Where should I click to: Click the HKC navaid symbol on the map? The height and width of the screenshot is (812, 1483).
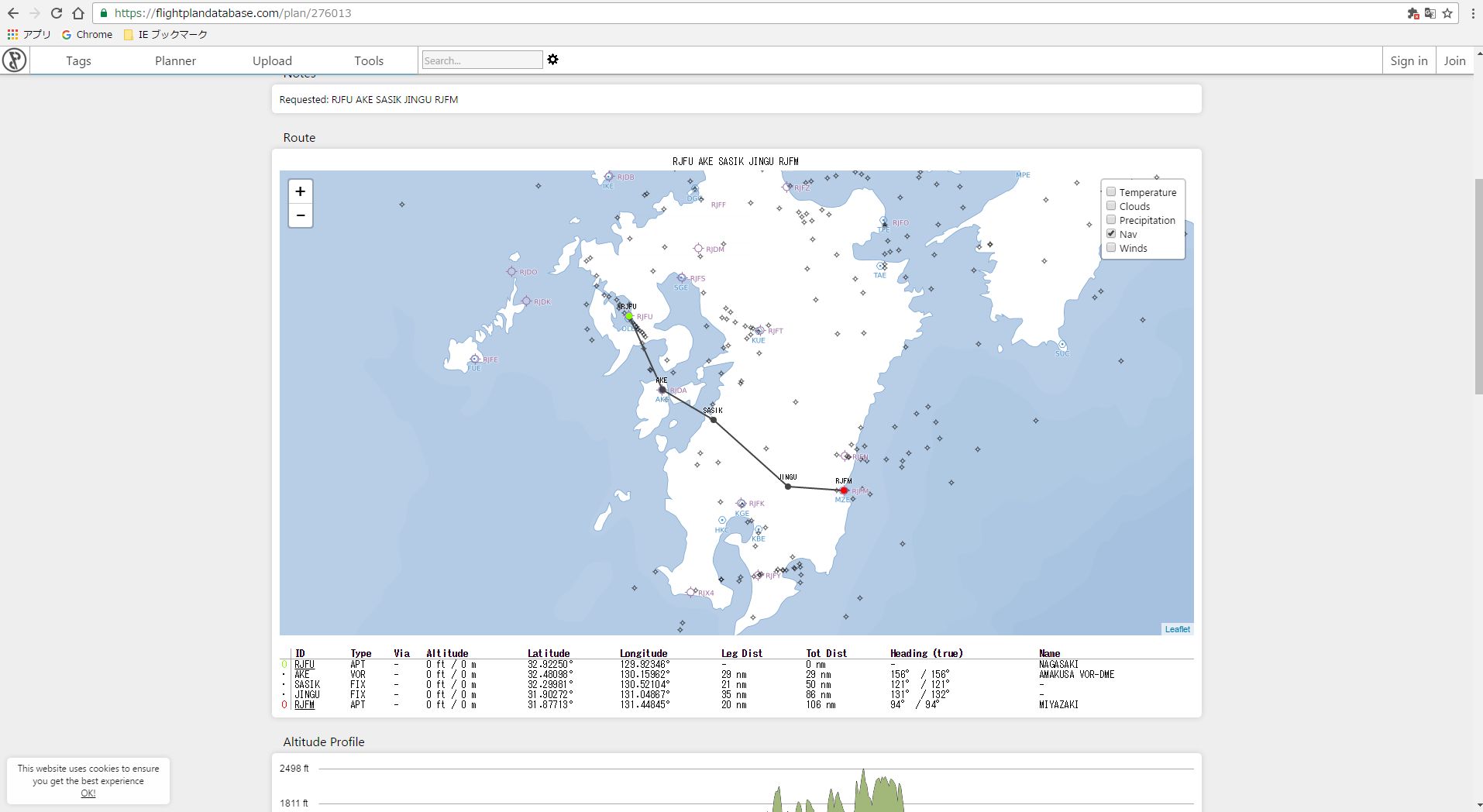point(722,521)
